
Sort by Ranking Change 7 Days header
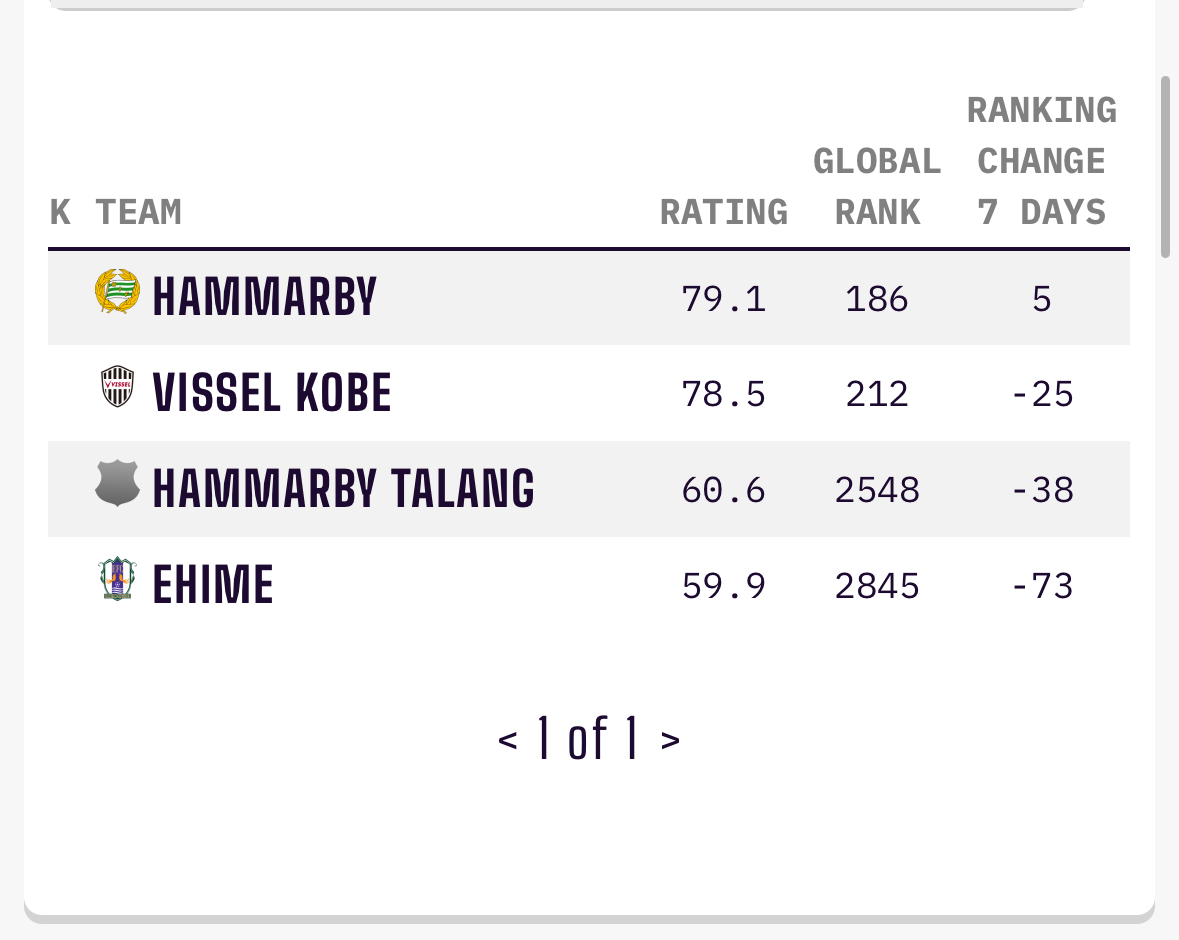click(1041, 161)
